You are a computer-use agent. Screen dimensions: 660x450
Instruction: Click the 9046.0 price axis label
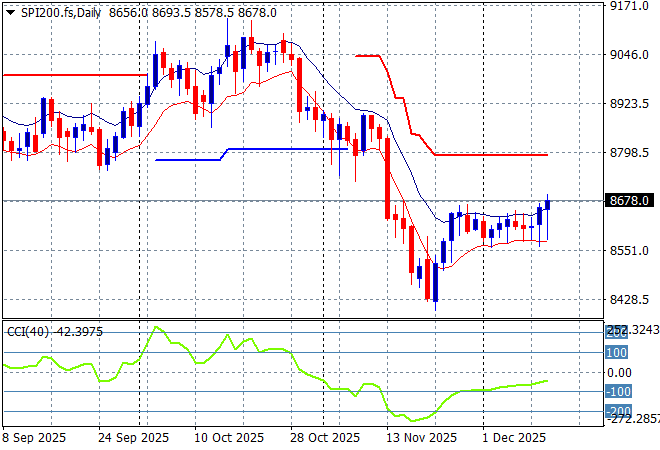[630, 55]
